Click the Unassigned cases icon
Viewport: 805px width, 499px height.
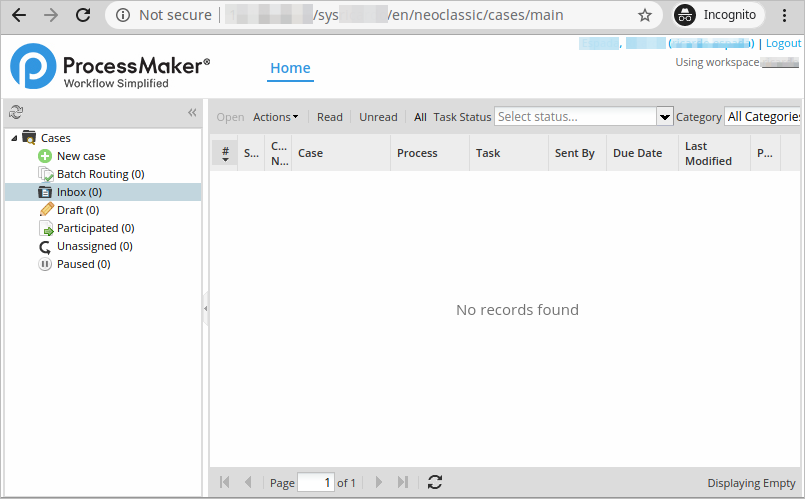click(45, 246)
